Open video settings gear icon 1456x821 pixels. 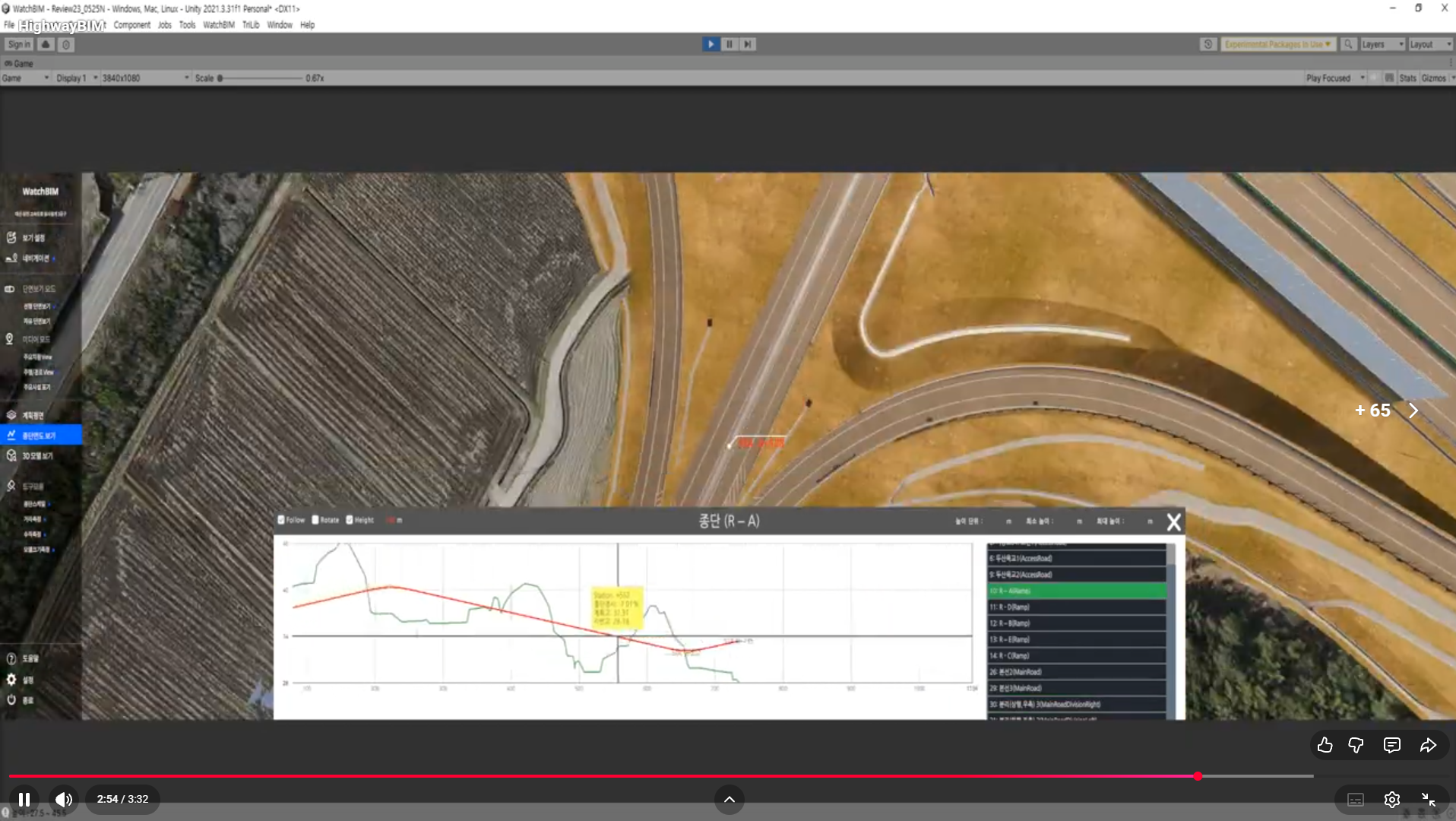(1391, 799)
